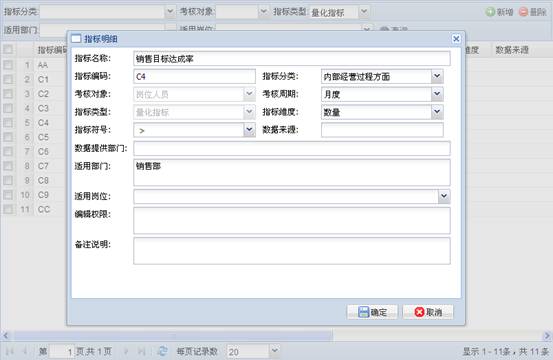Click the 备注说明 text area
This screenshot has height=360, width=553.
click(x=292, y=251)
